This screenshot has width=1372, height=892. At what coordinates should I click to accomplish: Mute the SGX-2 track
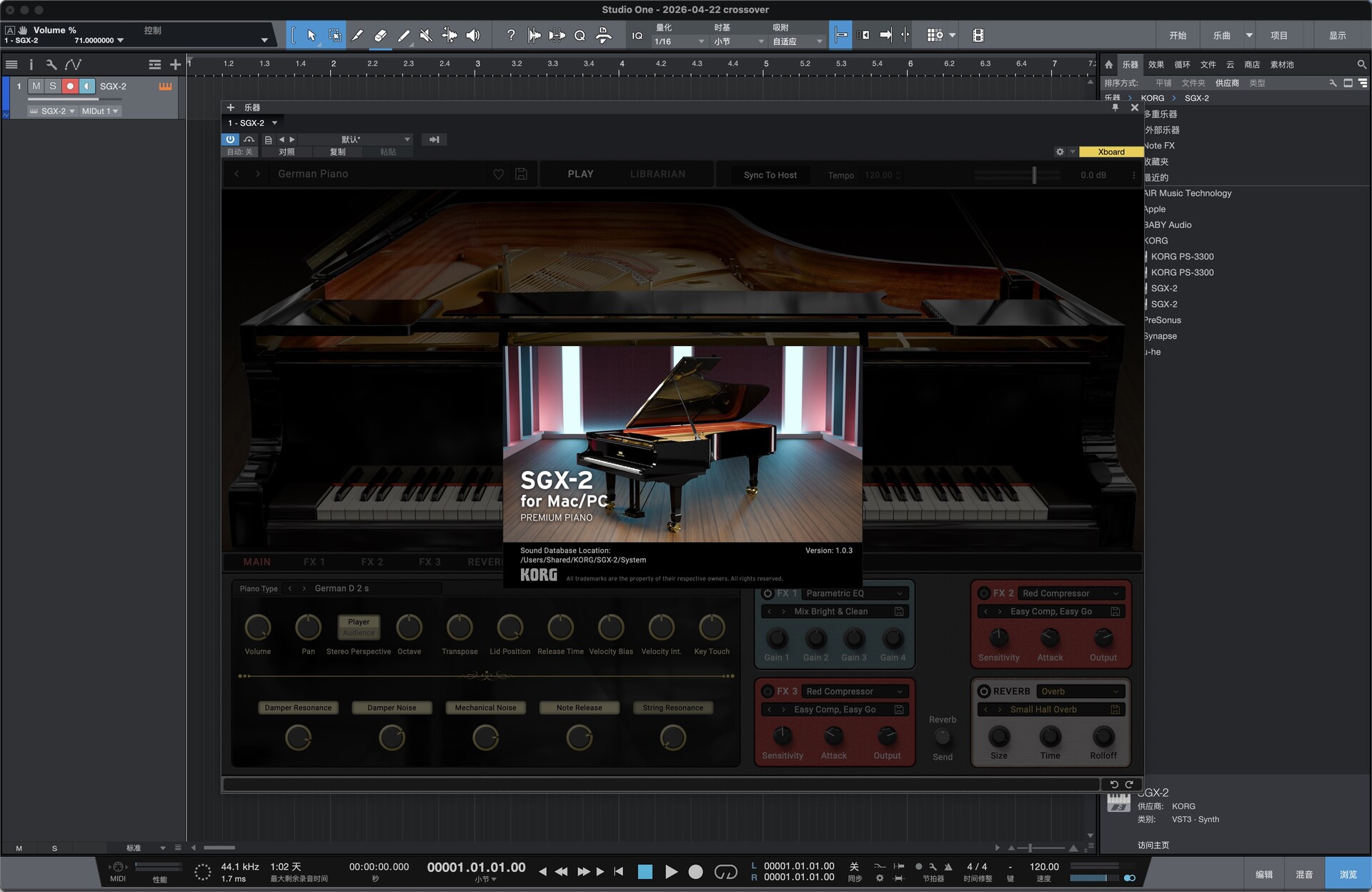click(x=36, y=86)
